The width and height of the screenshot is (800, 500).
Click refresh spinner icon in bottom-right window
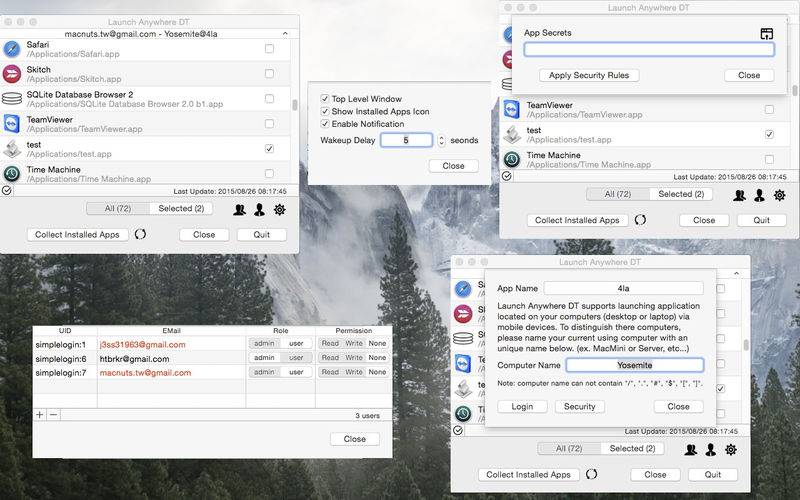(x=591, y=474)
